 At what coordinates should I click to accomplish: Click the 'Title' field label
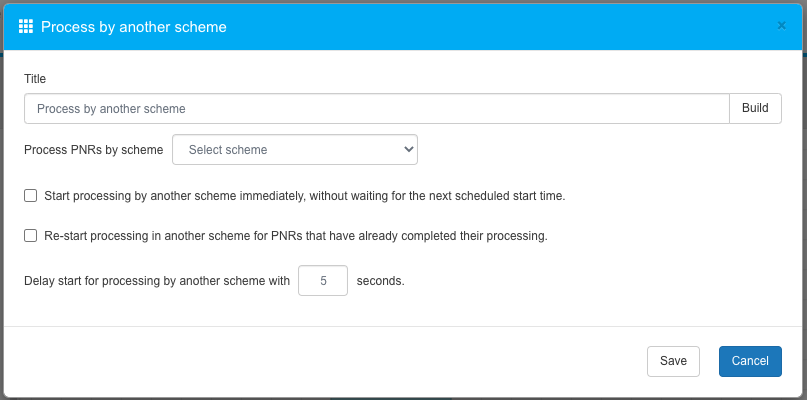coord(35,78)
